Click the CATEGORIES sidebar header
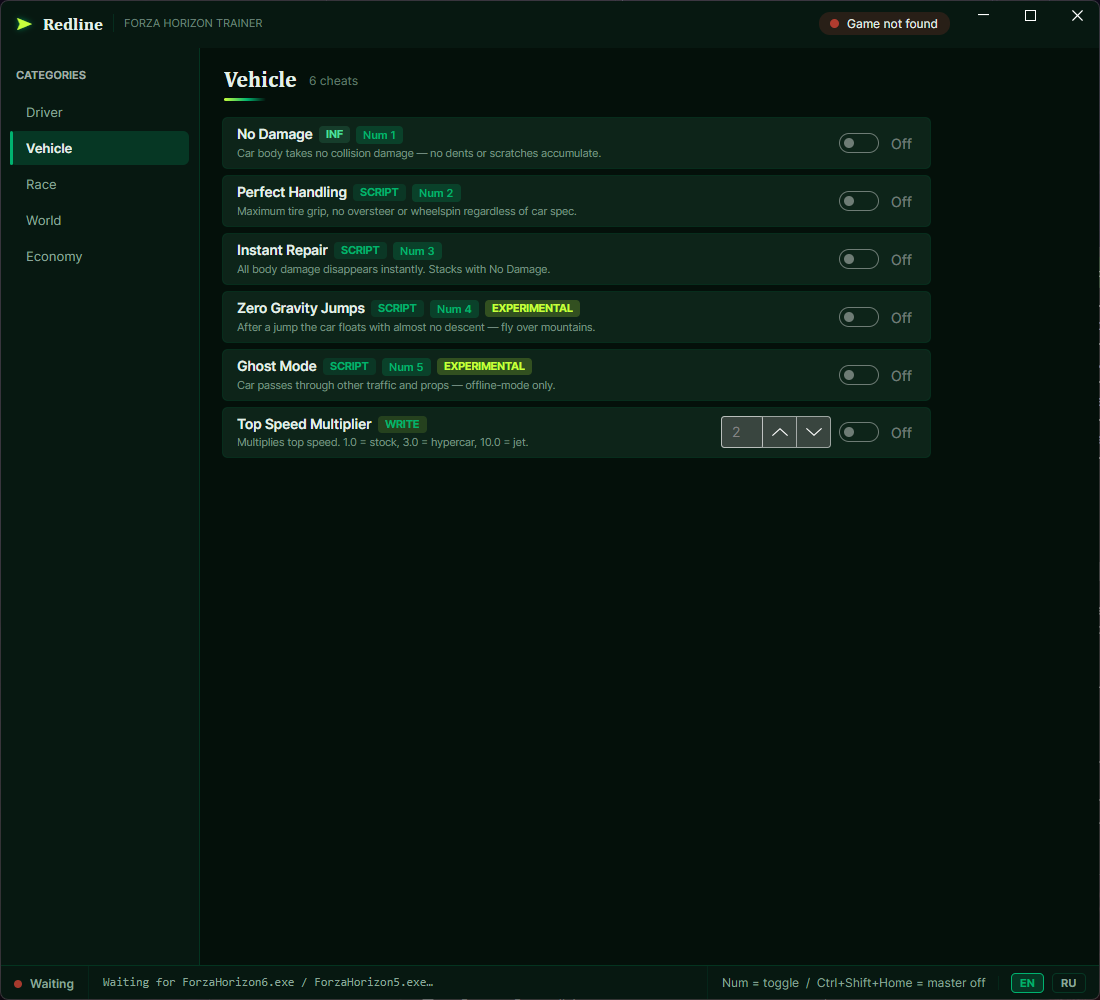 51,75
